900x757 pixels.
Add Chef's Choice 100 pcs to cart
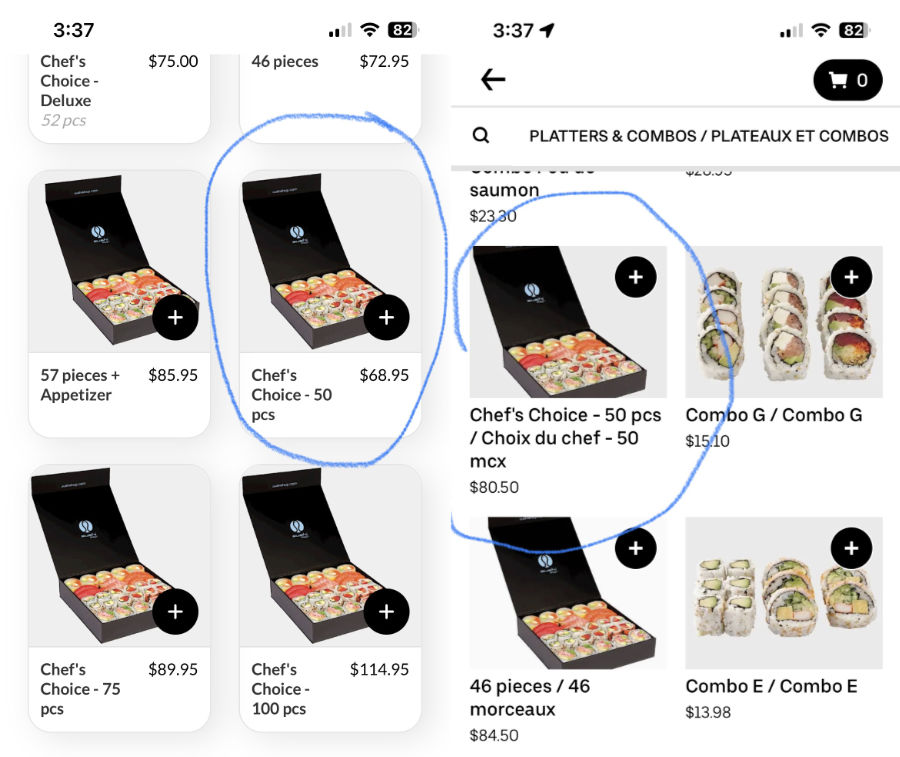pos(386,612)
